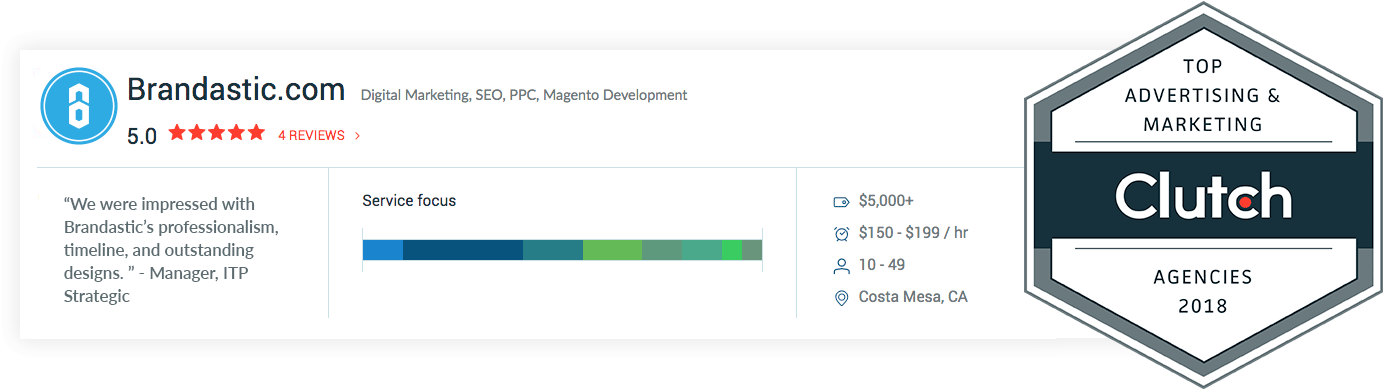Click the Top Advertising & Marketing badge text

tap(1203, 95)
